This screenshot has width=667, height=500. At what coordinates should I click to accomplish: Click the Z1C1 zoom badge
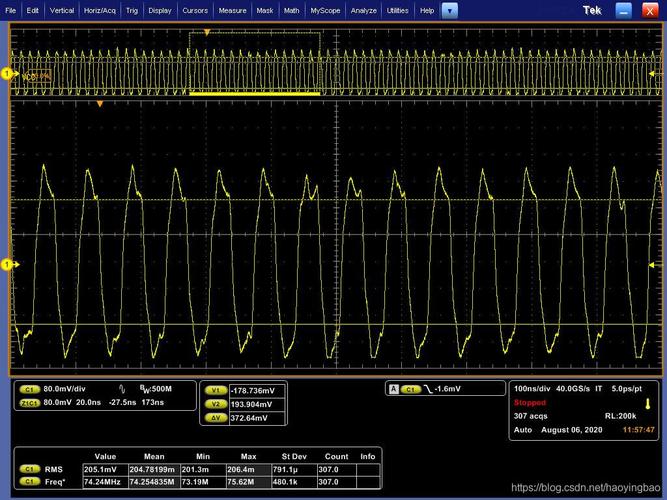pos(30,403)
